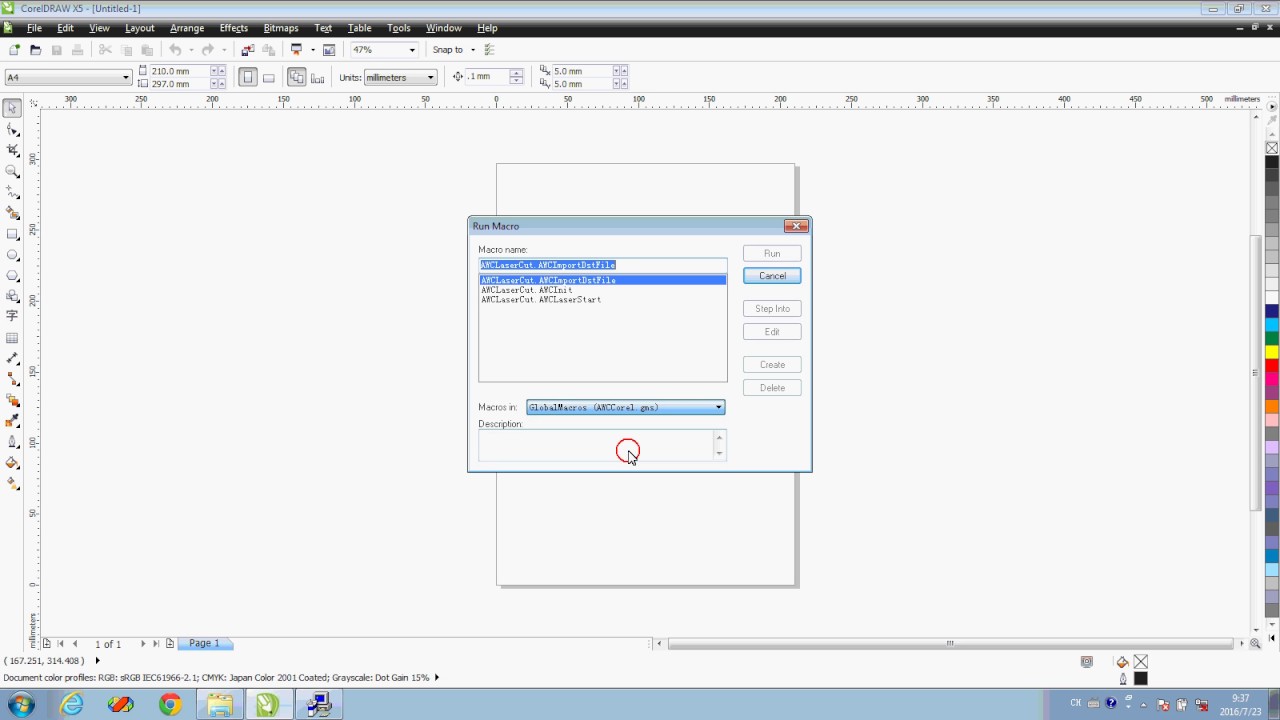Click the Create button
Image resolution: width=1280 pixels, height=720 pixels.
[x=772, y=365]
